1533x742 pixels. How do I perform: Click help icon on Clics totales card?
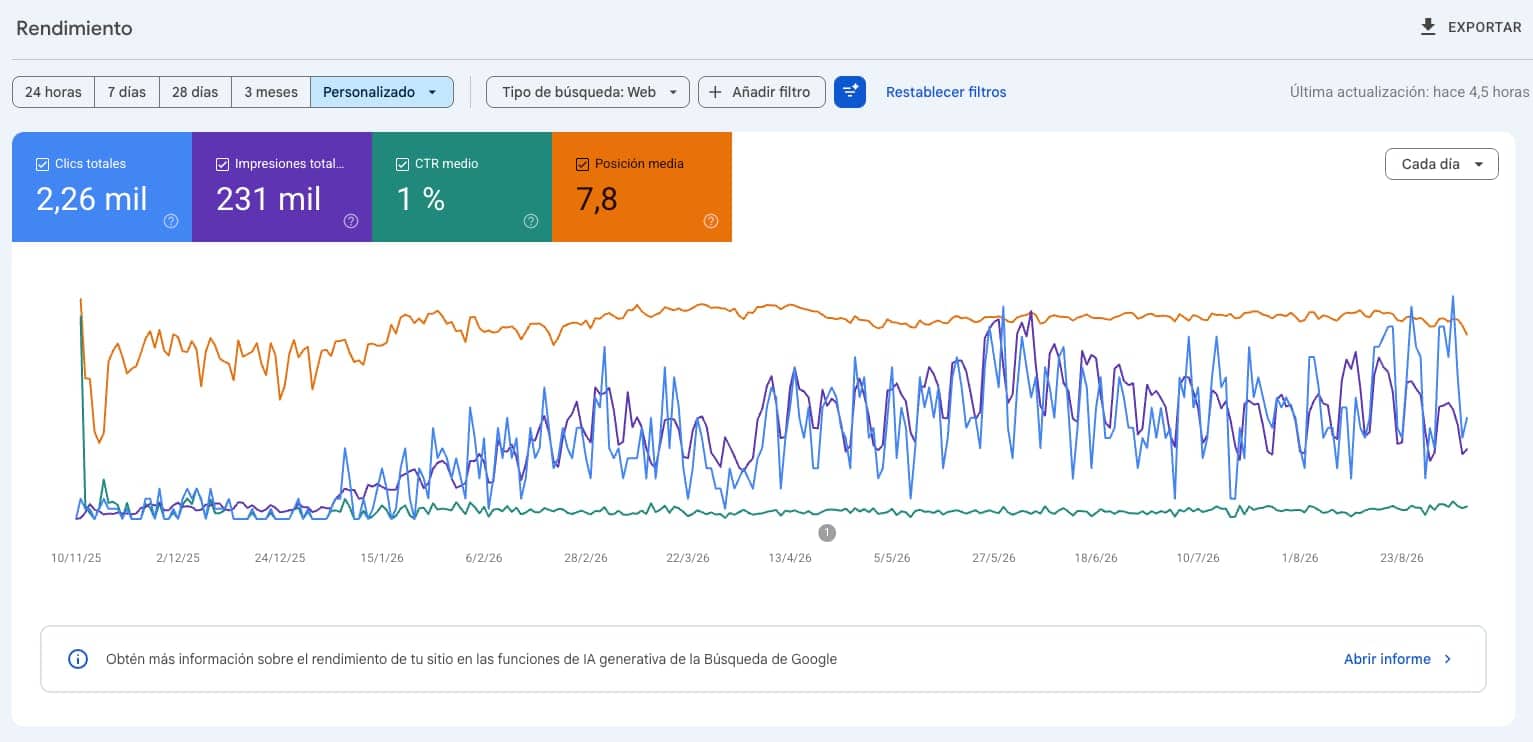[171, 221]
